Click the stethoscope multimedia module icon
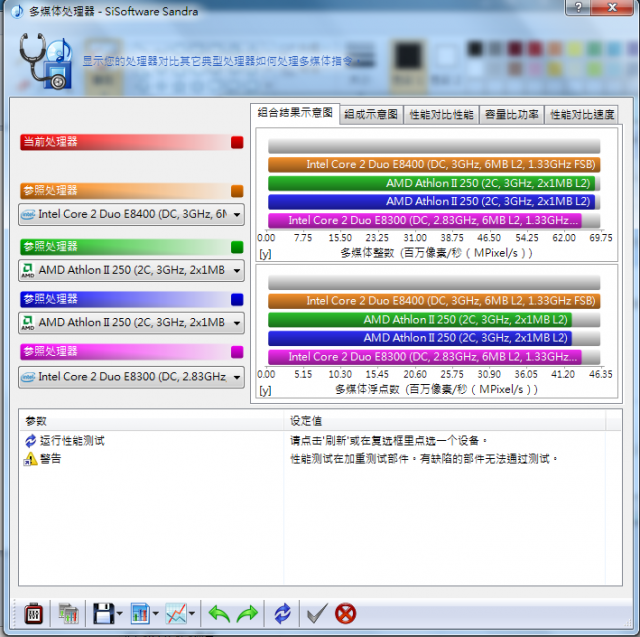640x637 pixels. click(46, 61)
